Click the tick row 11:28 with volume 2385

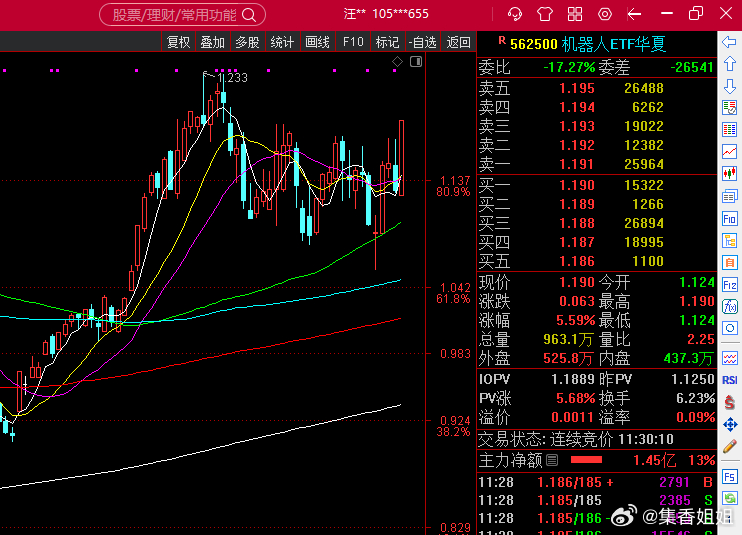[x=596, y=500]
